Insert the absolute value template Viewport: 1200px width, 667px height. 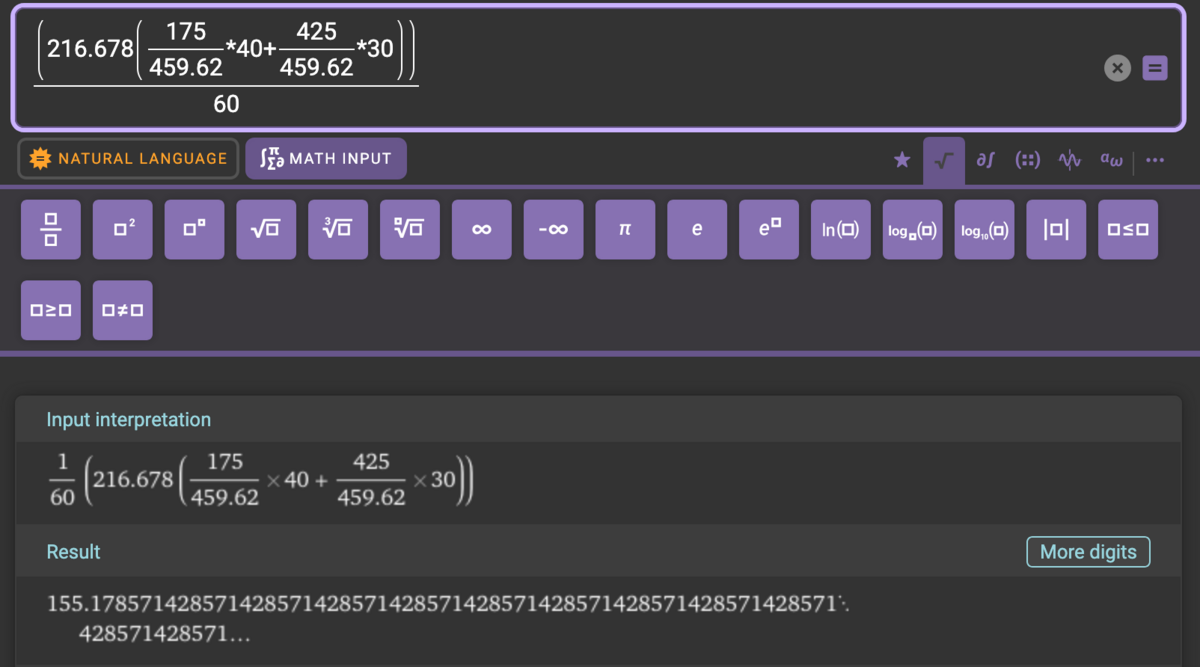click(x=1056, y=229)
